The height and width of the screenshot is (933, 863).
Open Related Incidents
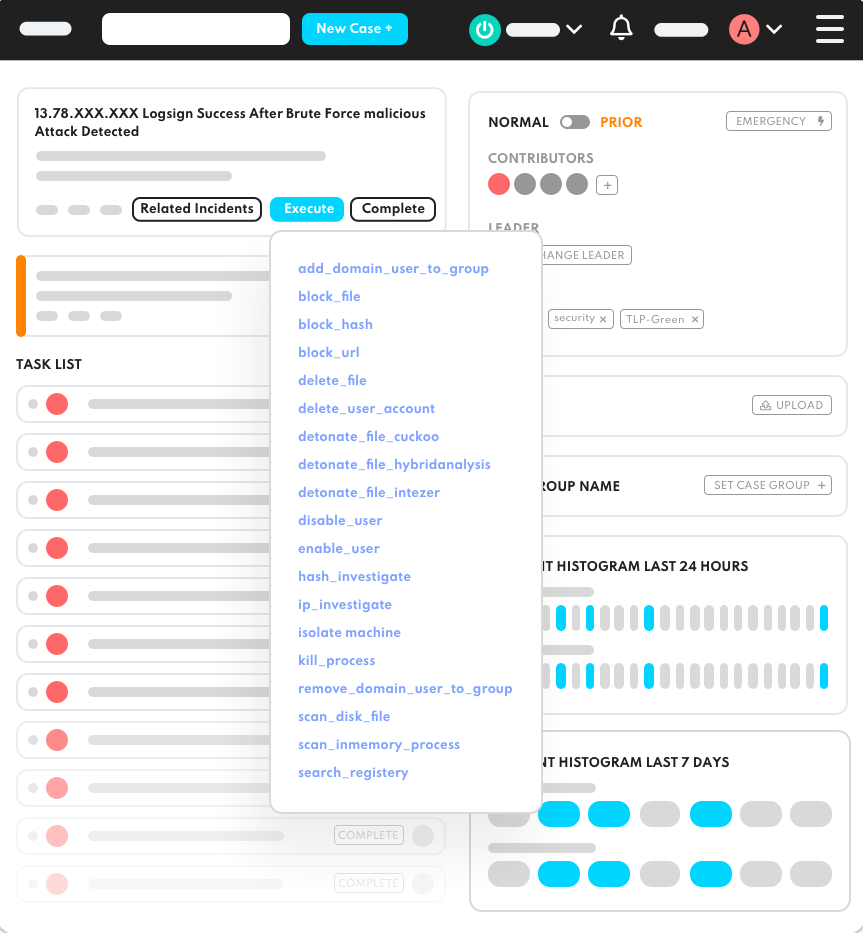(197, 209)
